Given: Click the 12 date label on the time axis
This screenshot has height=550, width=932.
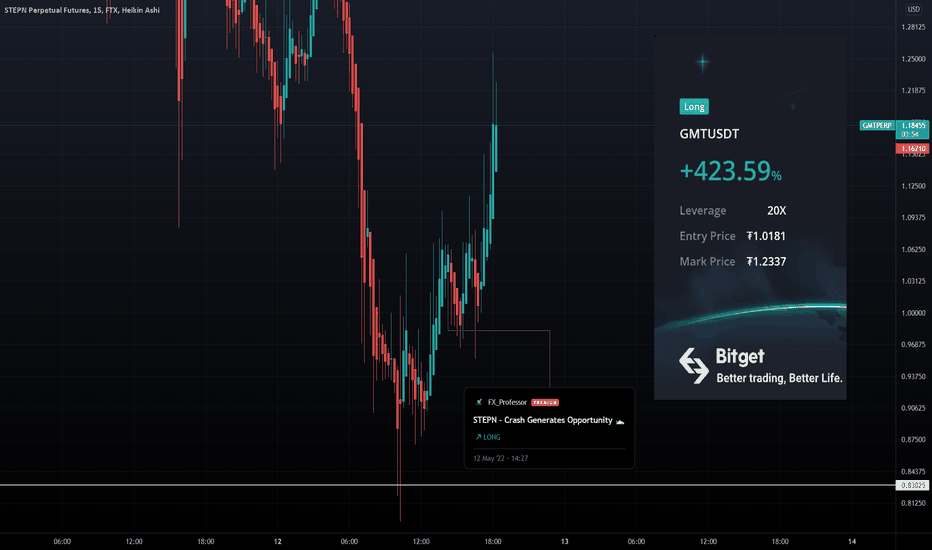Looking at the screenshot, I should click(278, 541).
